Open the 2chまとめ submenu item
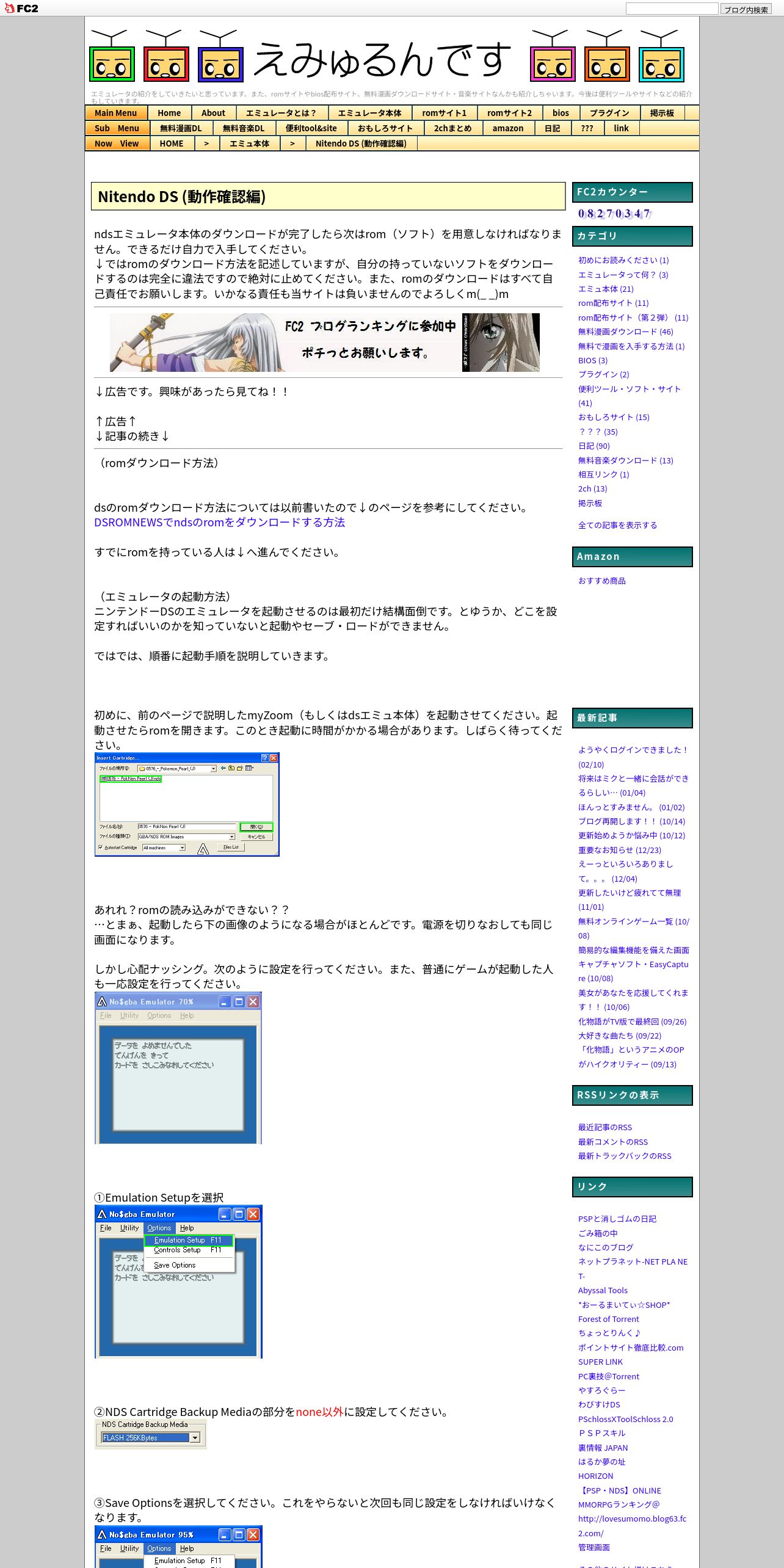The width and height of the screenshot is (784, 1568). click(x=452, y=128)
